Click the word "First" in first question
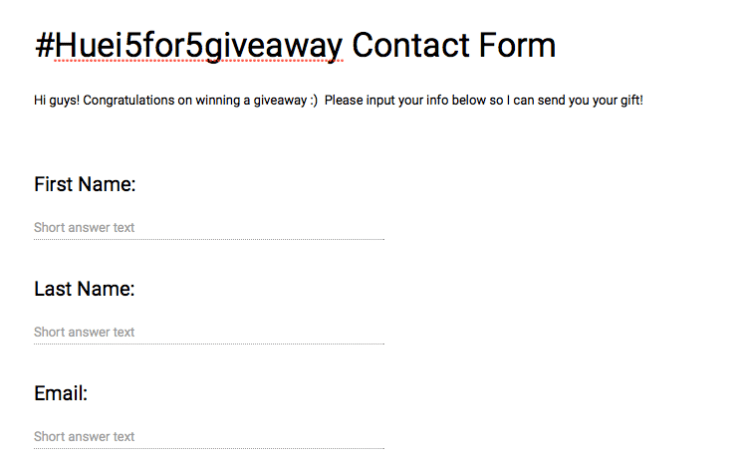748x460 pixels. [54, 185]
